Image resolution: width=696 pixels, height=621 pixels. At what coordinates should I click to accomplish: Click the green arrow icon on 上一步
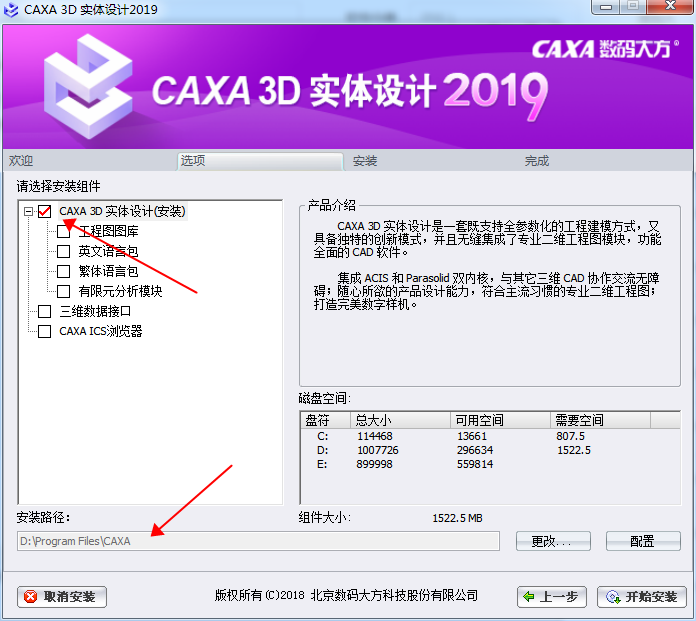click(x=529, y=597)
